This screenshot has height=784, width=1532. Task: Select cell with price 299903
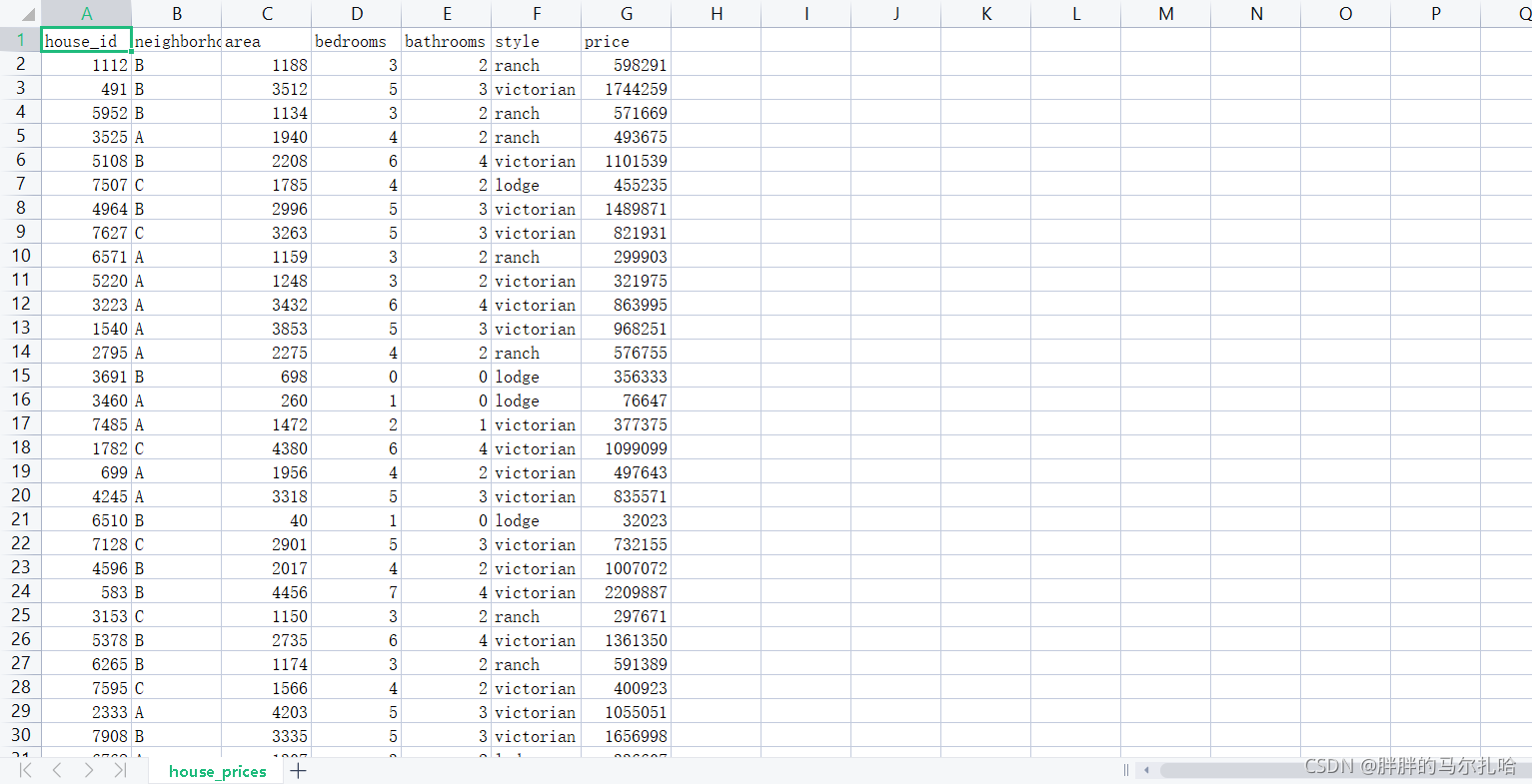coord(627,257)
